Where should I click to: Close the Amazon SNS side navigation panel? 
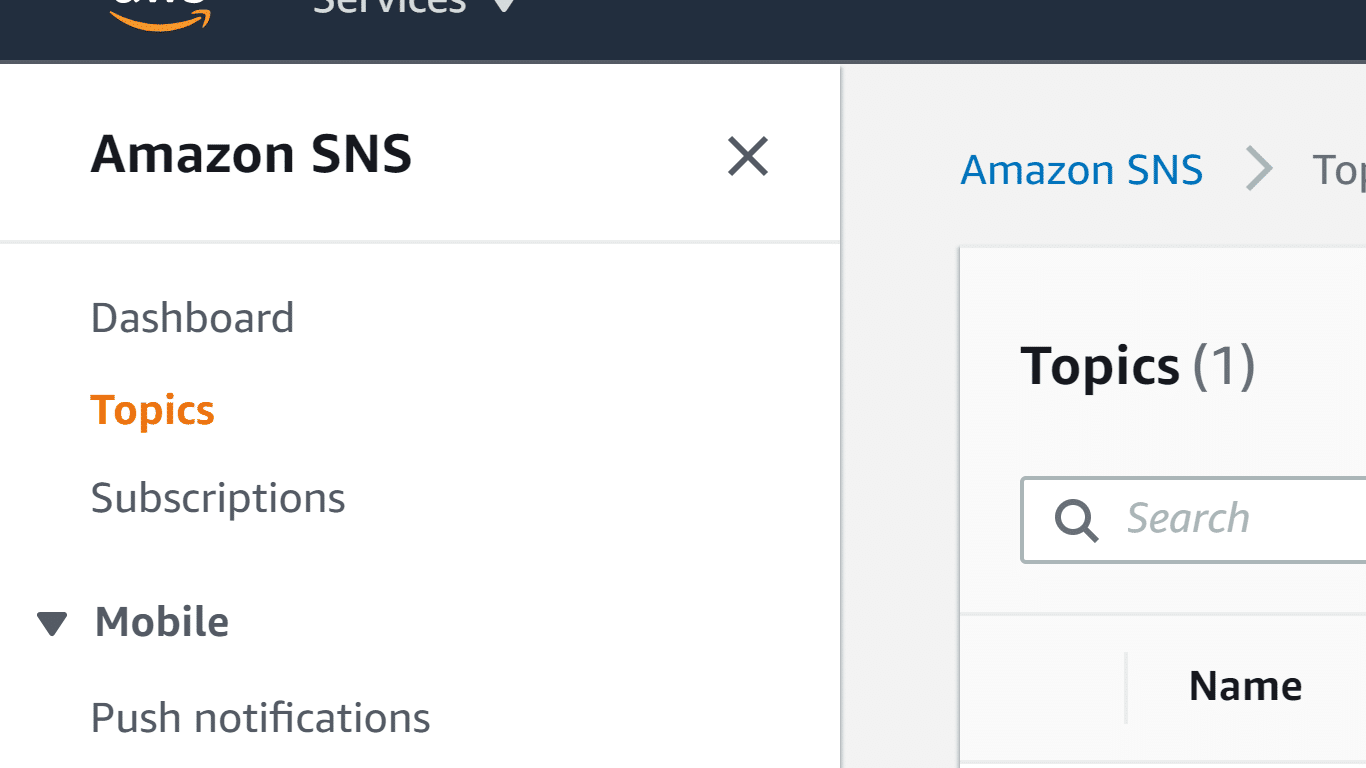point(747,156)
